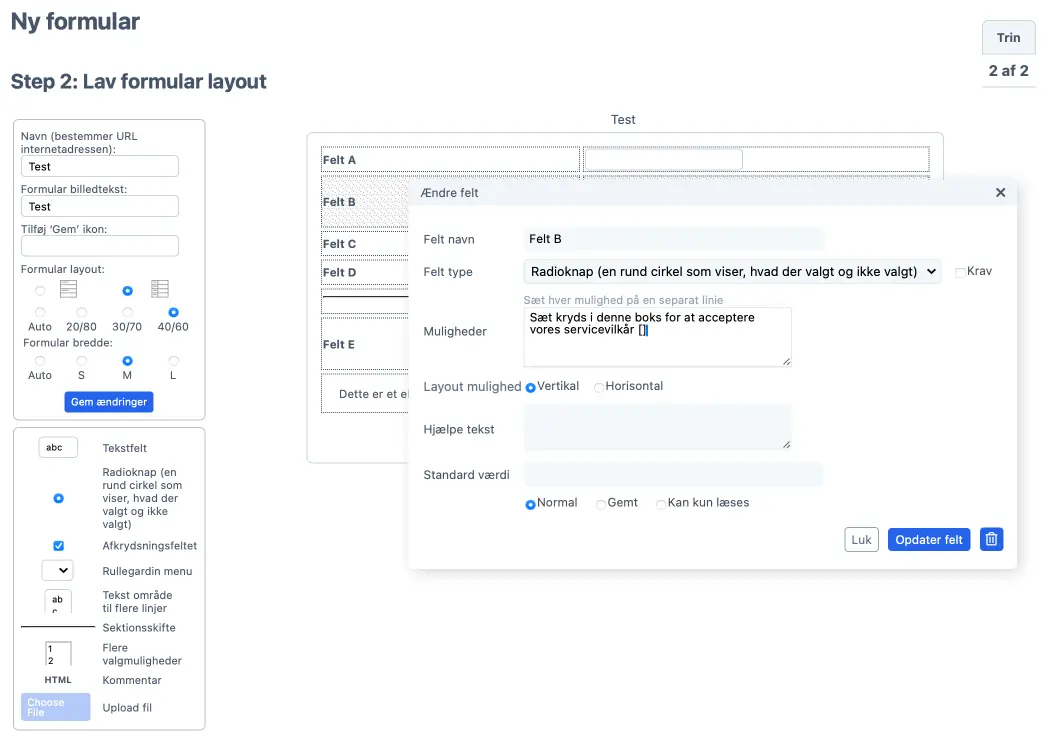Click Upload fil label
Screen dimensions: 1048x743
tap(127, 708)
